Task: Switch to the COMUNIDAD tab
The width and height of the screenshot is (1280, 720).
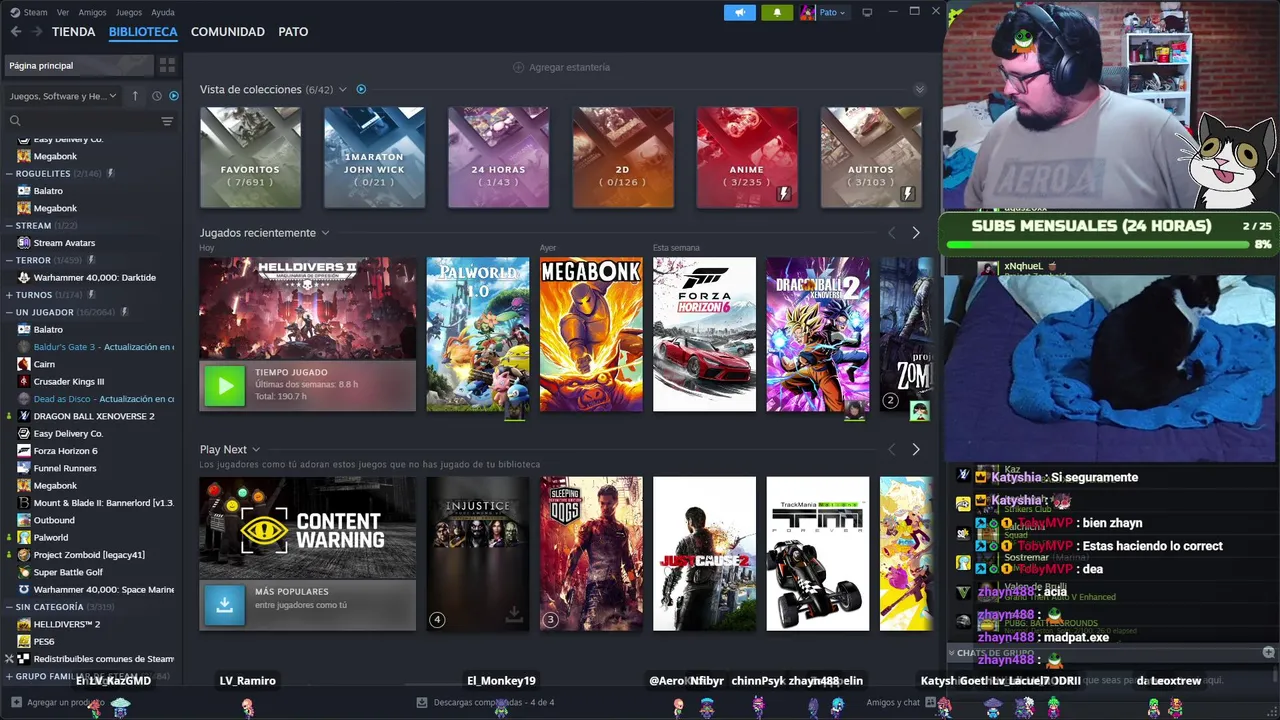Action: (228, 32)
